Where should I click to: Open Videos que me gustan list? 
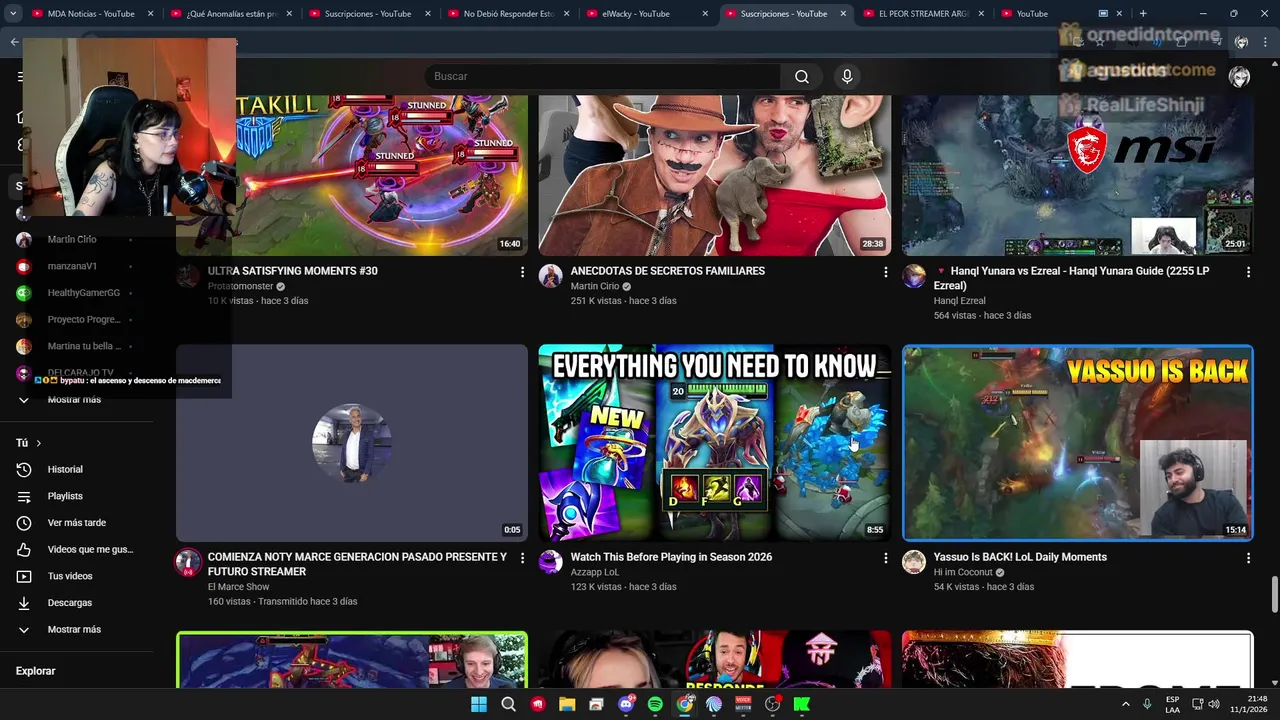tap(77, 549)
